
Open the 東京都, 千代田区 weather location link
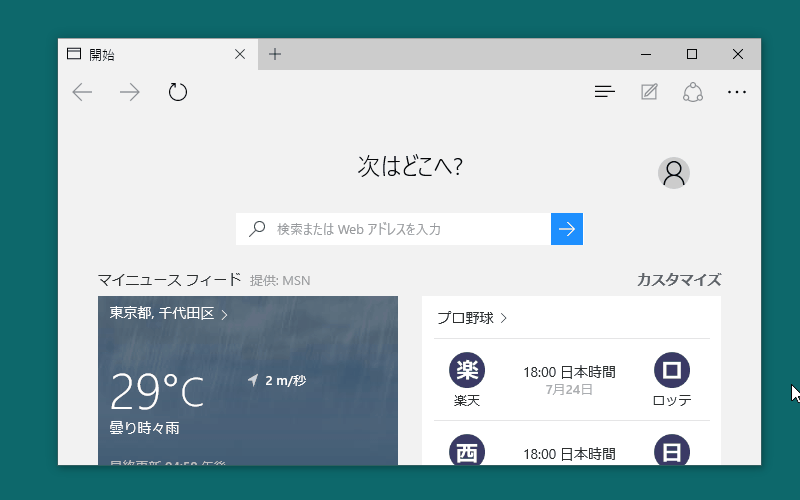168,313
